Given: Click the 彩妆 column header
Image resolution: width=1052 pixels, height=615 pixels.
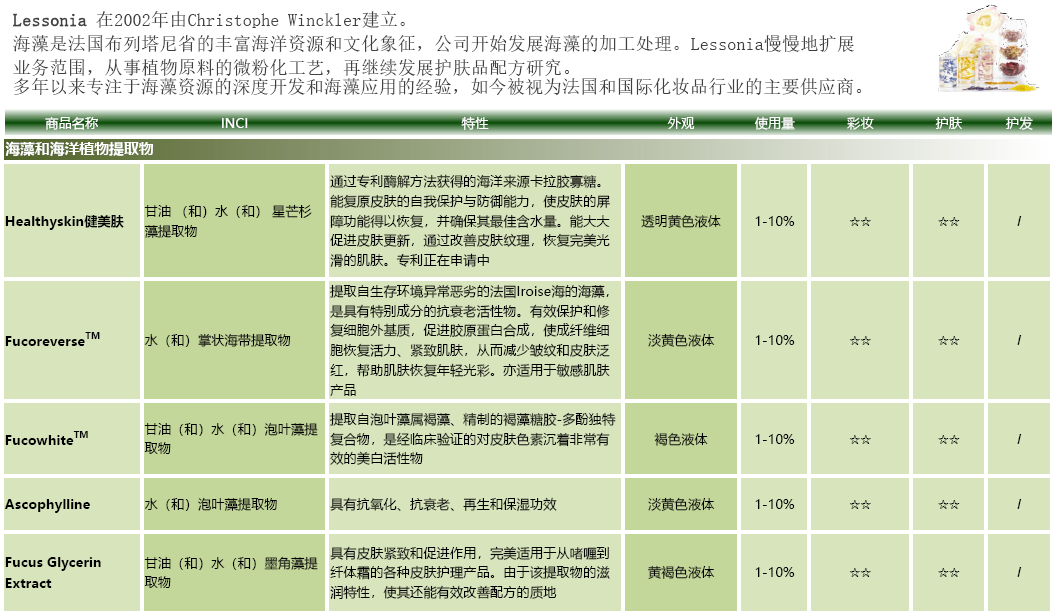Looking at the screenshot, I should pos(859,123).
